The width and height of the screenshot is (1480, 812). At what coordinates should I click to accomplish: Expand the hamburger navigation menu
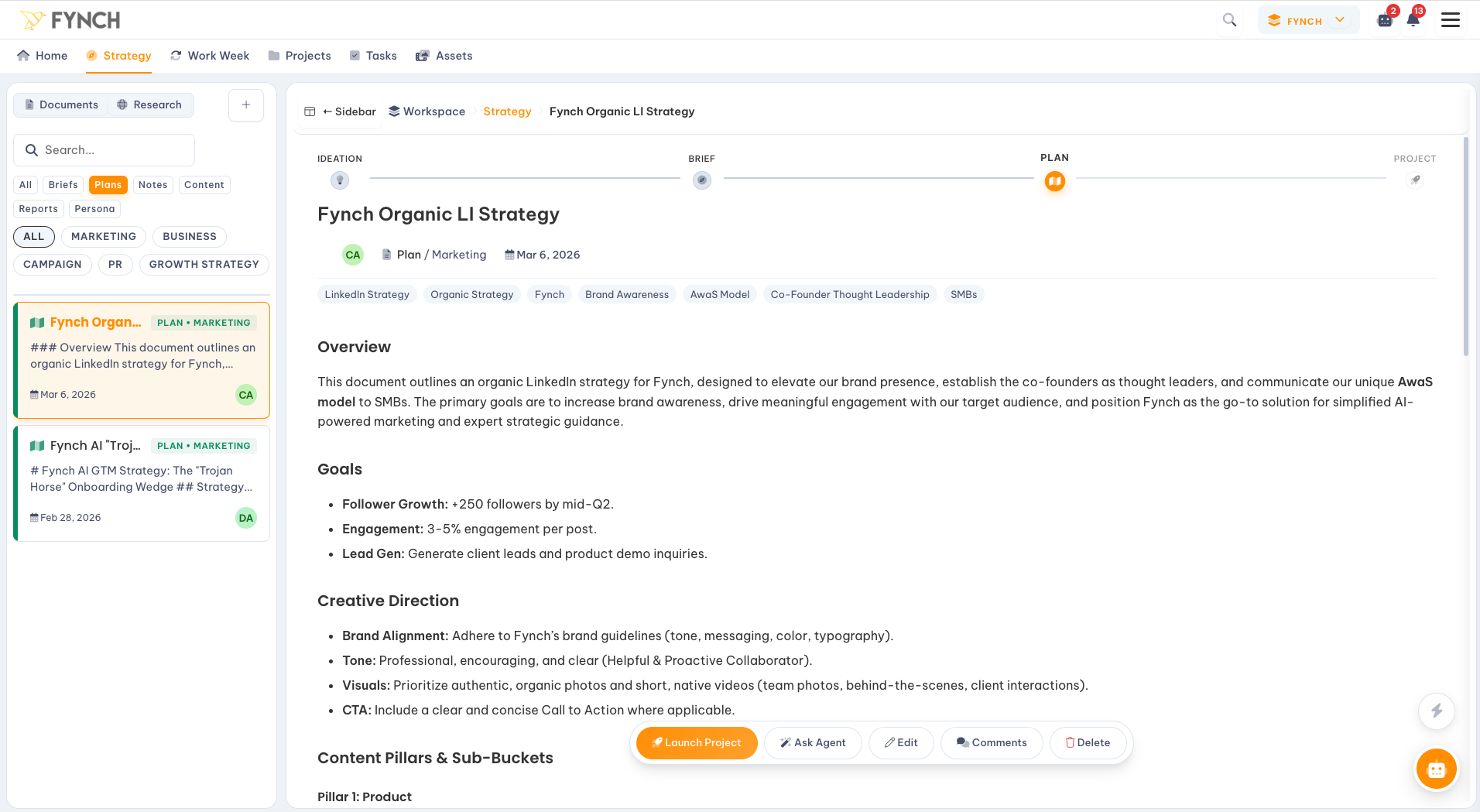(x=1451, y=19)
